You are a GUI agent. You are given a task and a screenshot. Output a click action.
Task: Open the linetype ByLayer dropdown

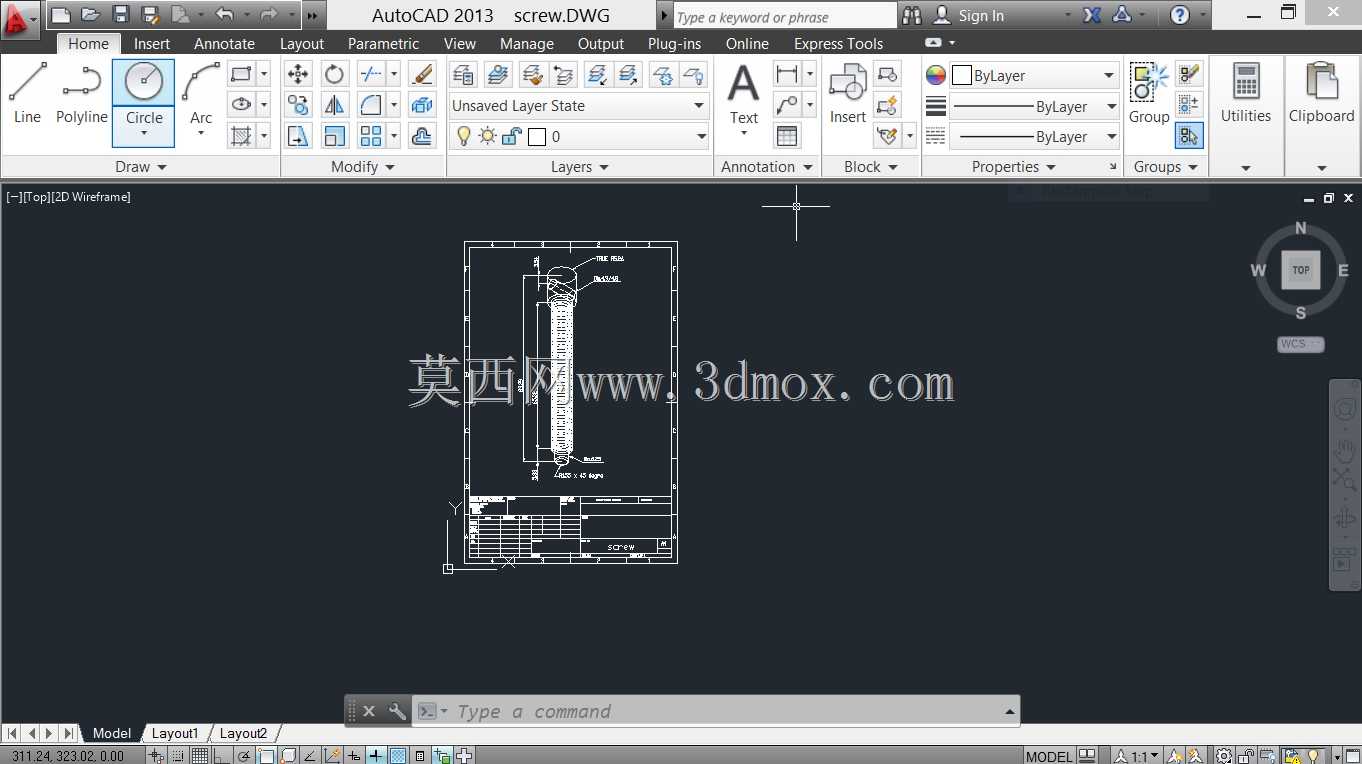1033,137
